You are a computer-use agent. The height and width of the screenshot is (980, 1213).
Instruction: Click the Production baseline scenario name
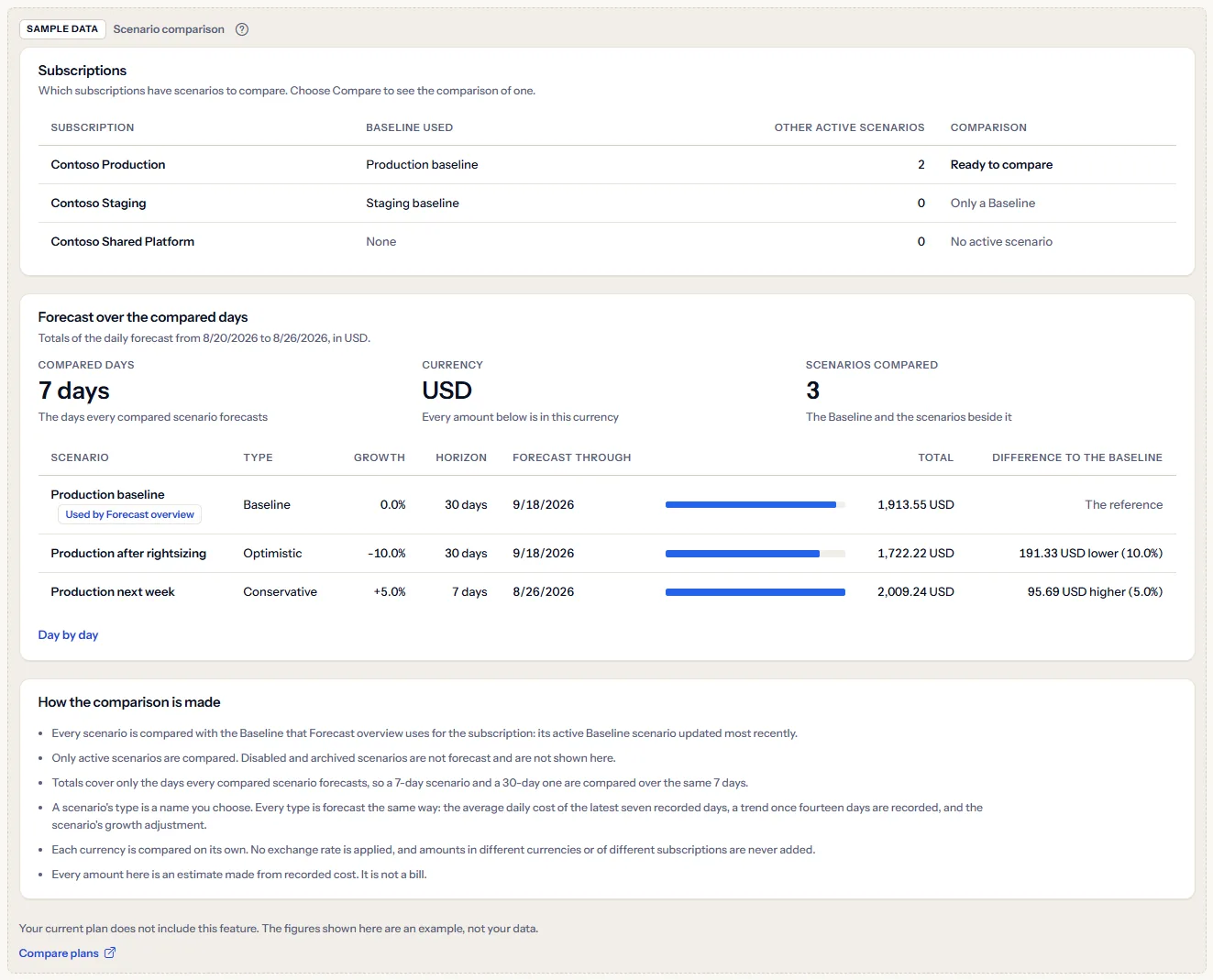coord(108,495)
